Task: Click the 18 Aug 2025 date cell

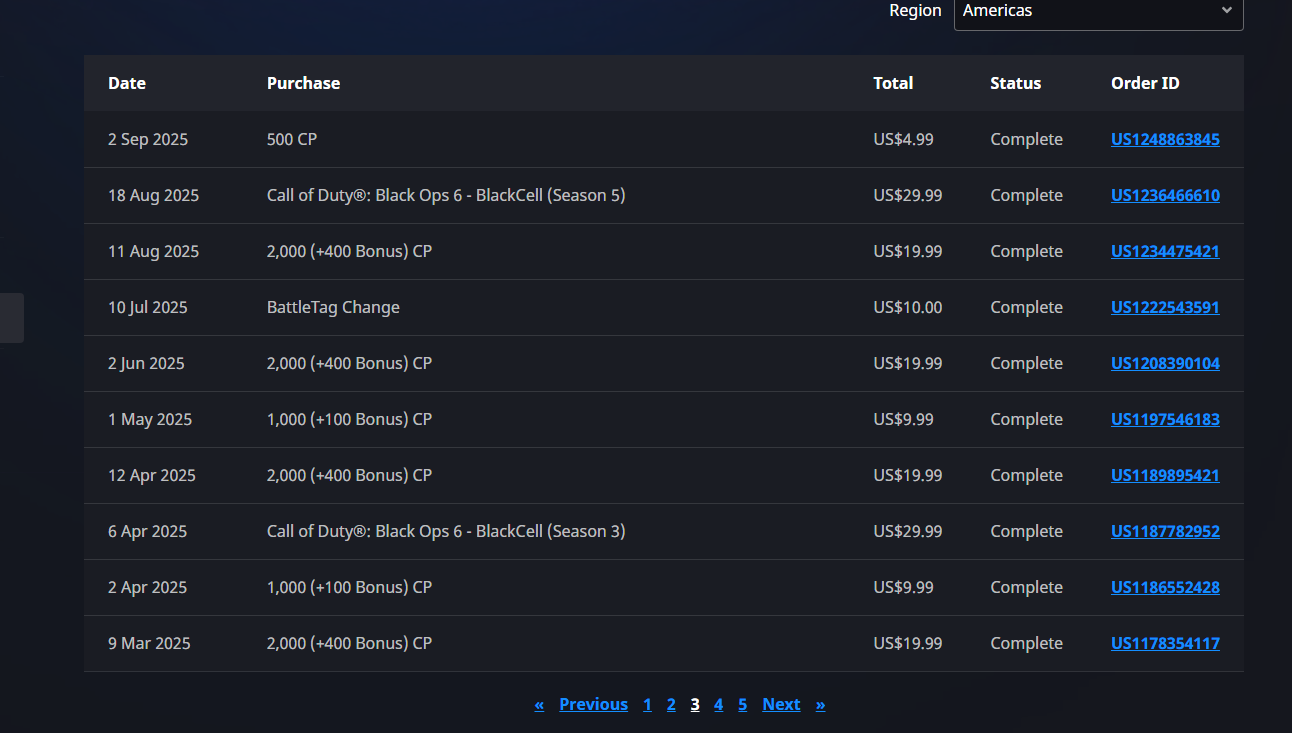Action: (x=153, y=195)
